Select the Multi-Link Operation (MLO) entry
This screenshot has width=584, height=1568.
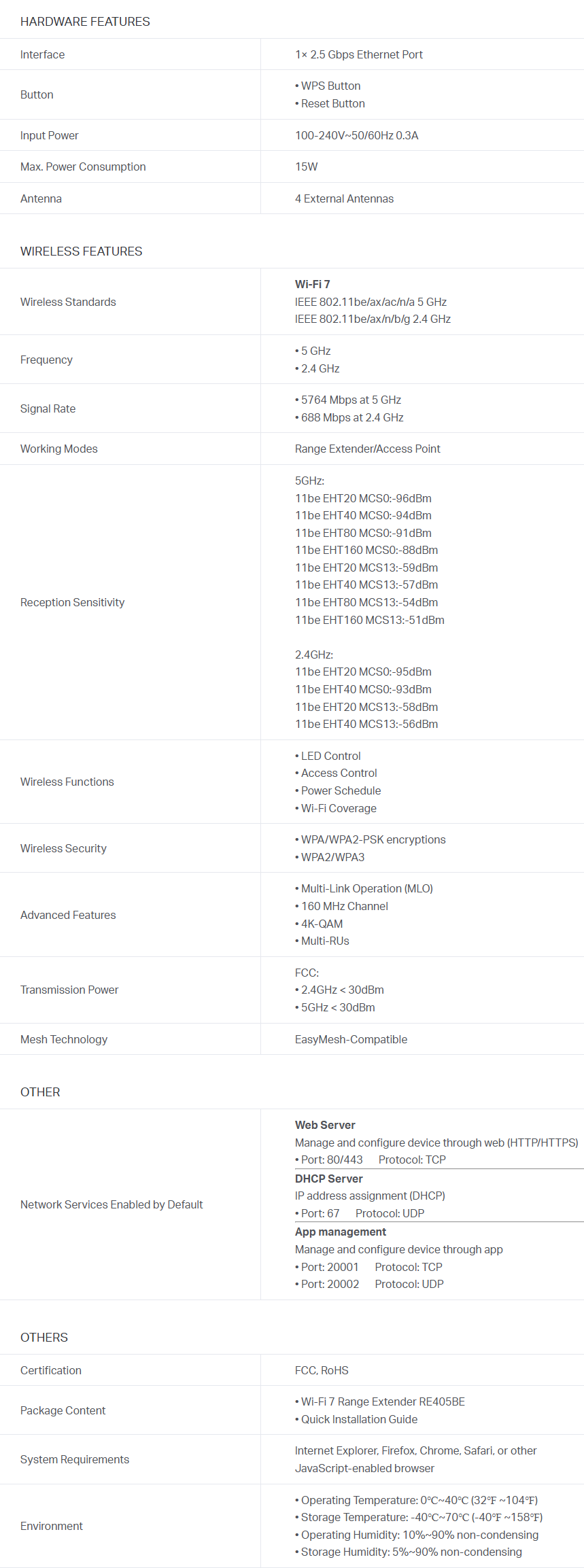pyautogui.click(x=366, y=888)
